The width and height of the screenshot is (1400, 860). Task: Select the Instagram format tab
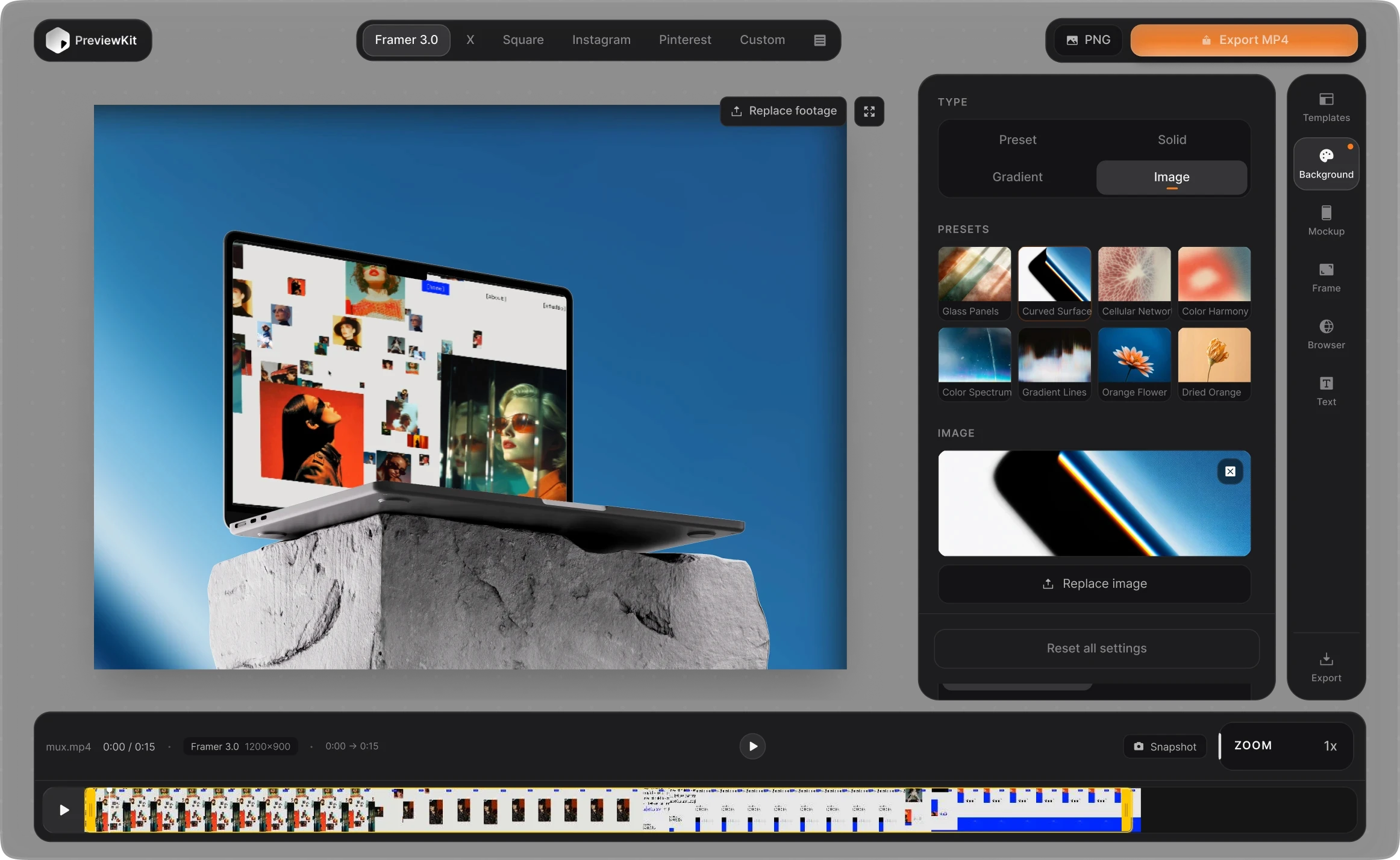[601, 40]
